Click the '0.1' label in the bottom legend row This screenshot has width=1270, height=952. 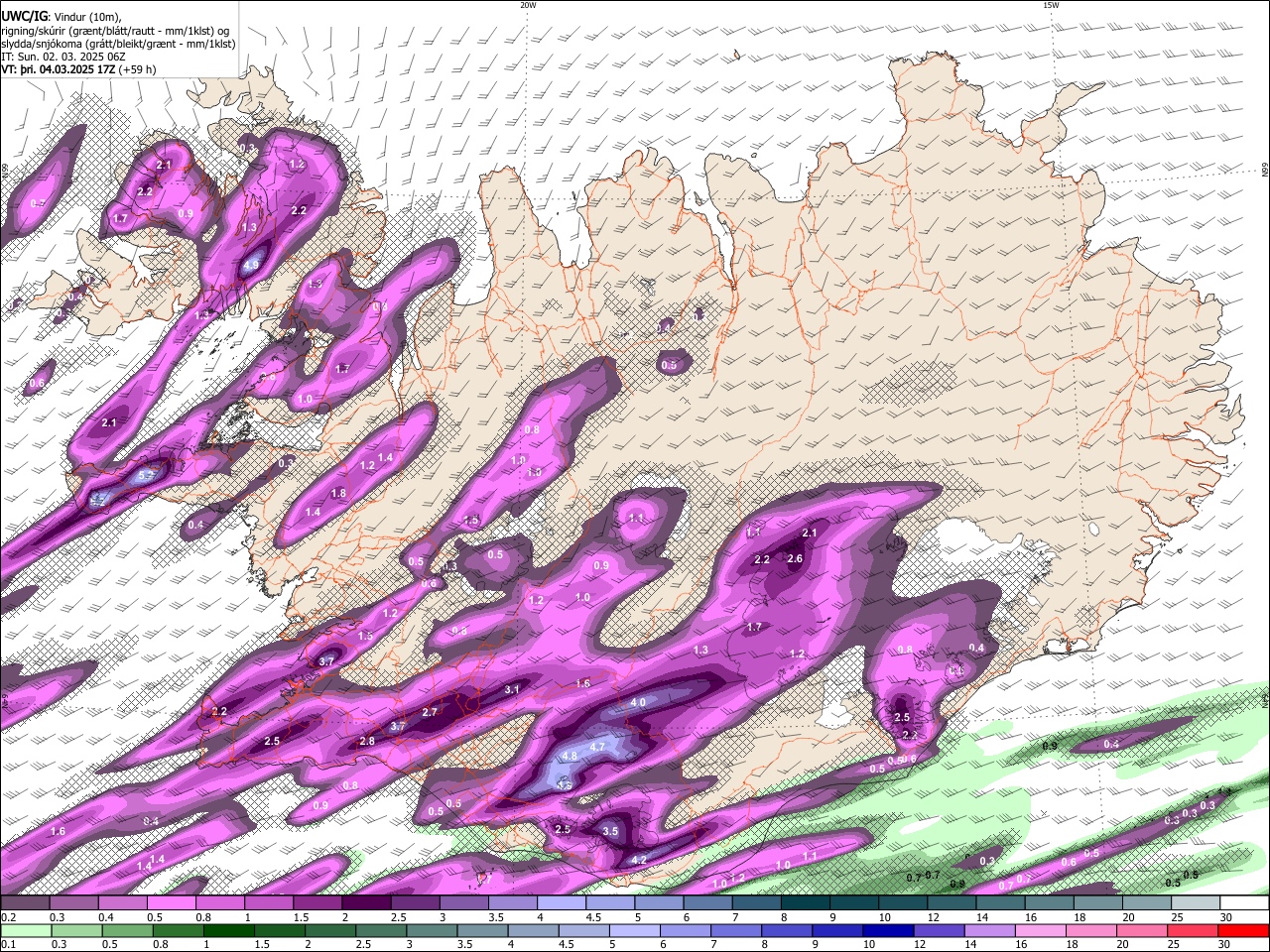[x=9, y=945]
